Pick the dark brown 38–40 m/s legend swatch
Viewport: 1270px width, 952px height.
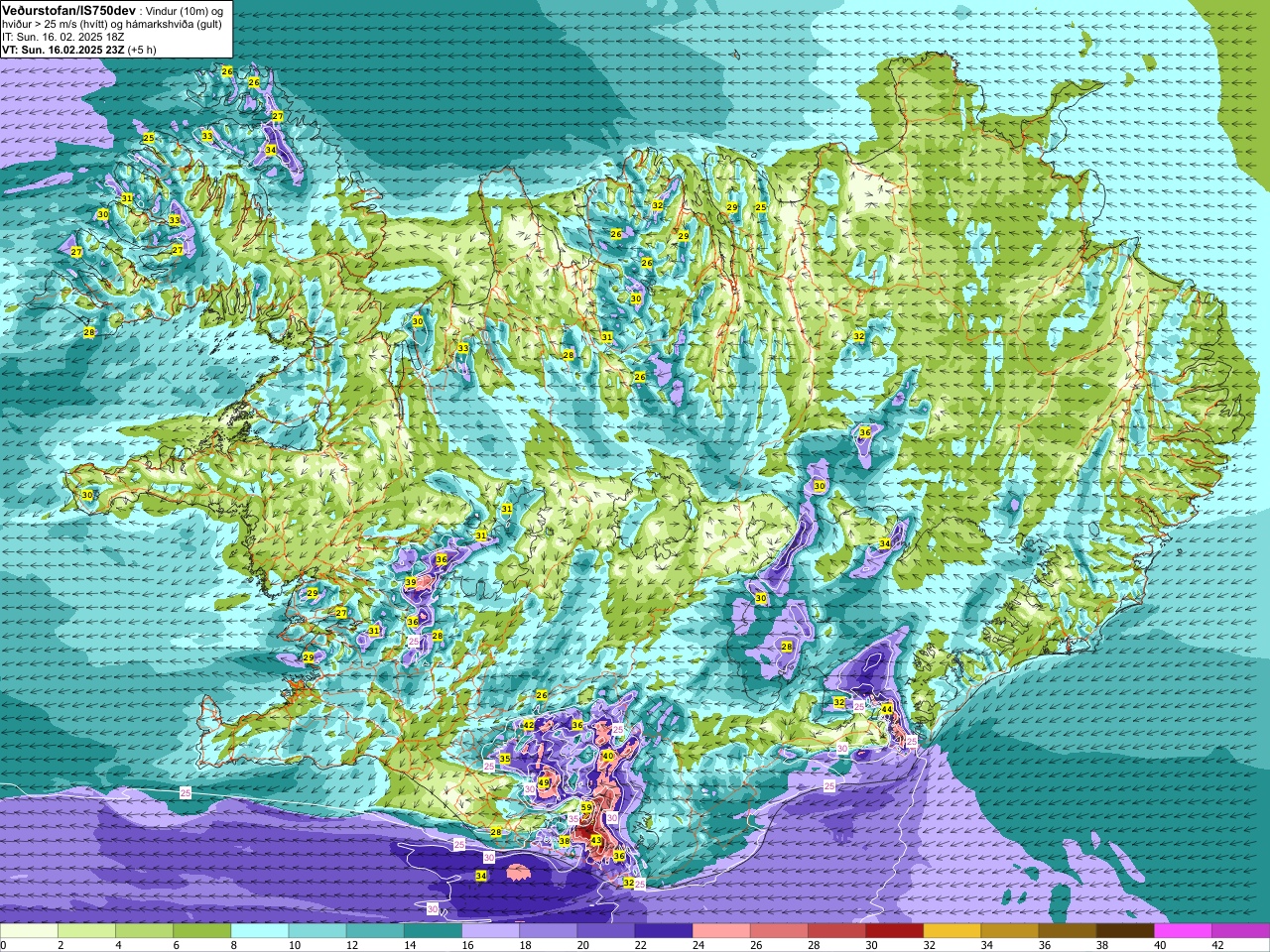(1125, 930)
